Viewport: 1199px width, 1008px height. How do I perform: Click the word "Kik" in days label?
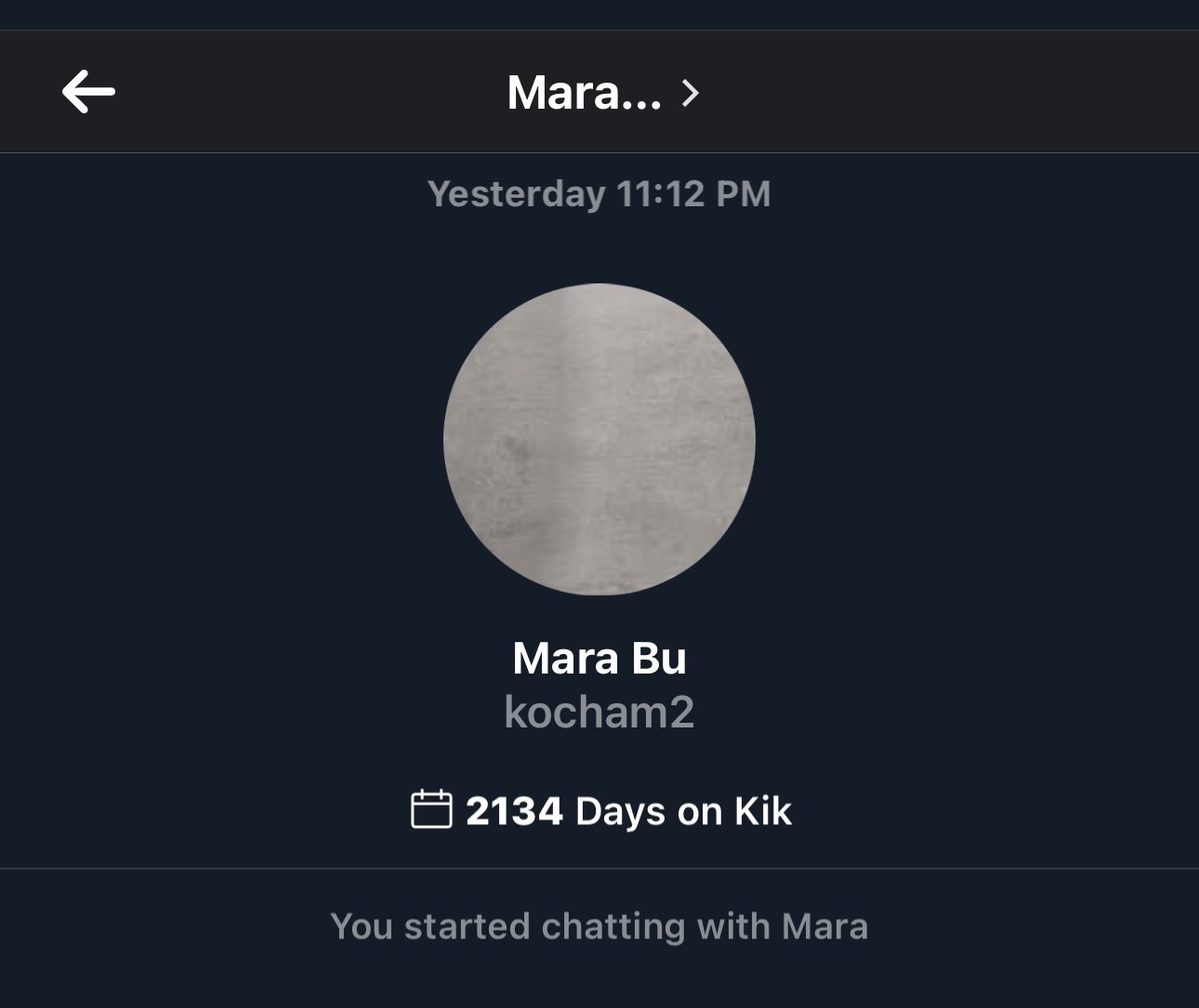pyautogui.click(x=763, y=811)
